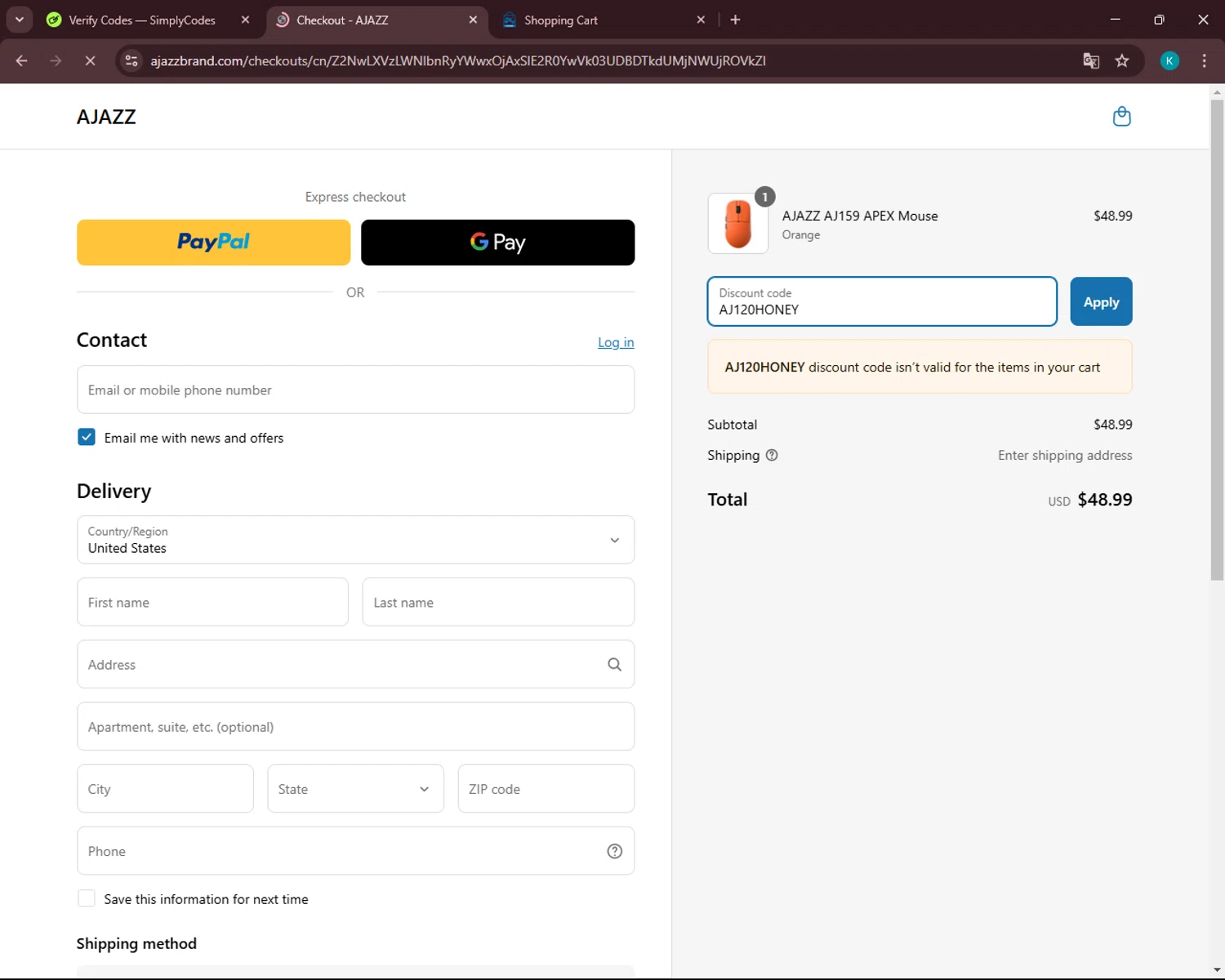
Task: Click the Apply discount button
Action: tap(1101, 301)
